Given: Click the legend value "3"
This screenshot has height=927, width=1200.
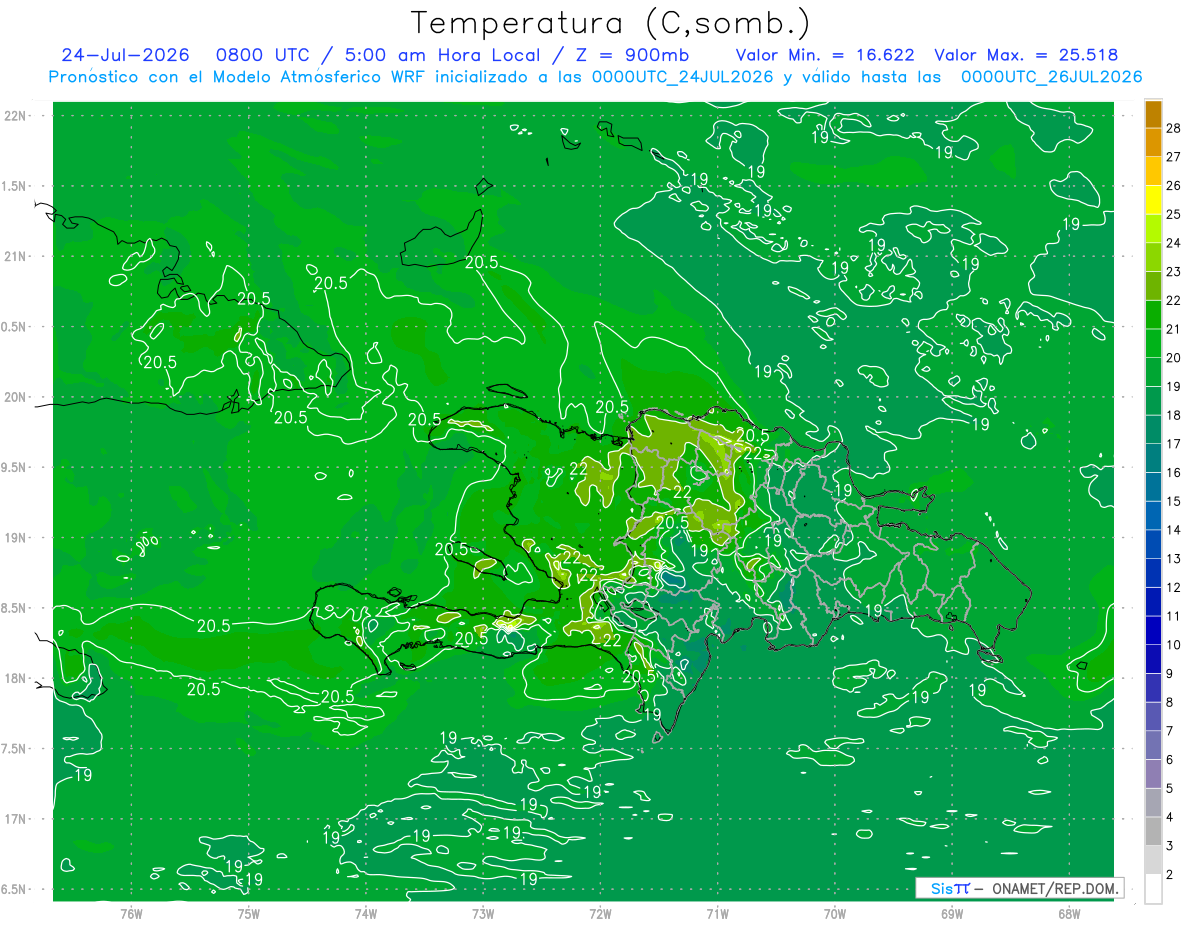Looking at the screenshot, I should point(1170,846).
